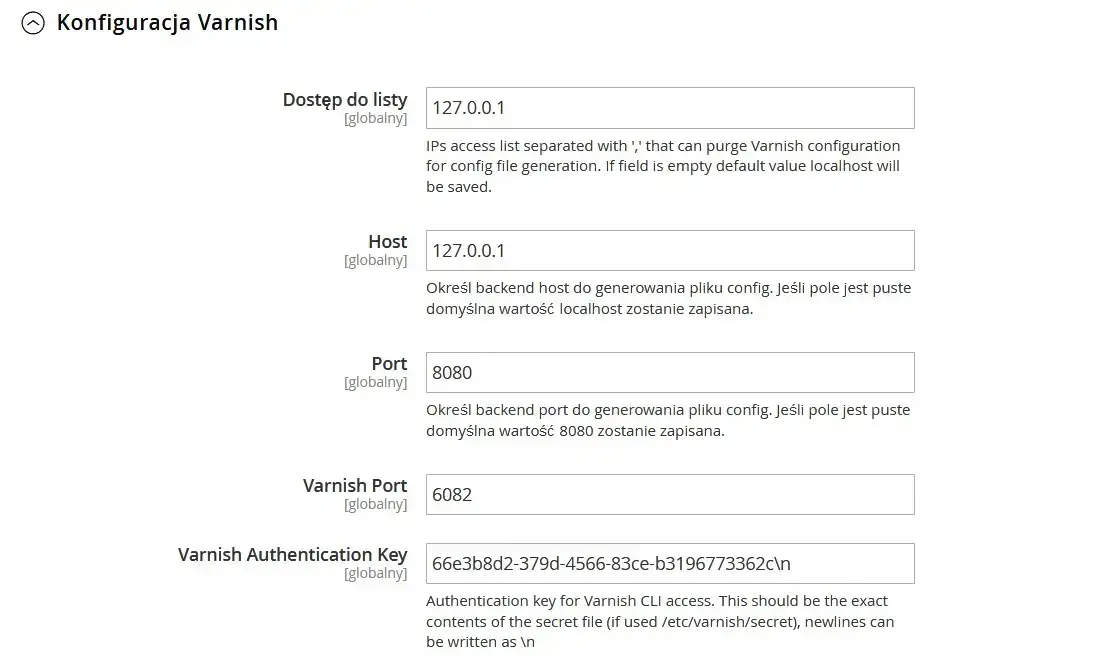The image size is (1104, 667).
Task: Click the Dostęp do listy label
Action: [345, 100]
